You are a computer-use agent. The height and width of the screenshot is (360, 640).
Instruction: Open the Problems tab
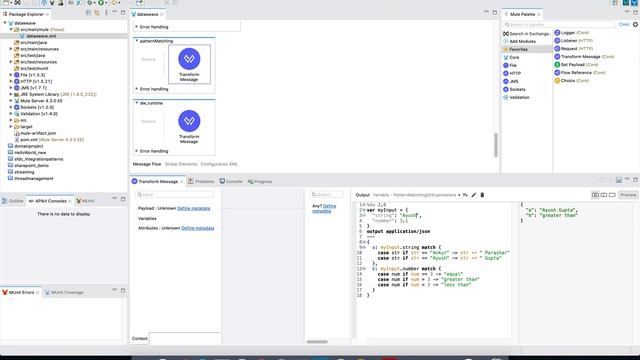(x=201, y=181)
